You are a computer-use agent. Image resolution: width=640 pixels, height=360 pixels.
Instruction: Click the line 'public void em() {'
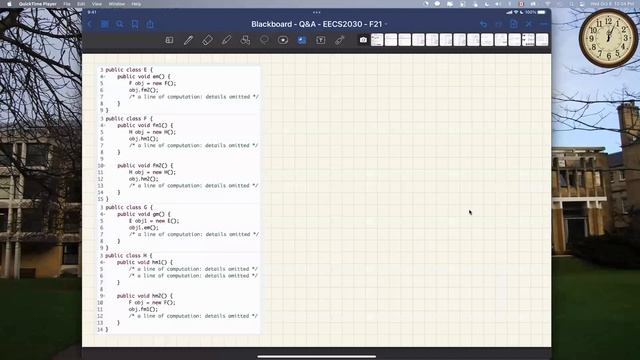point(144,76)
